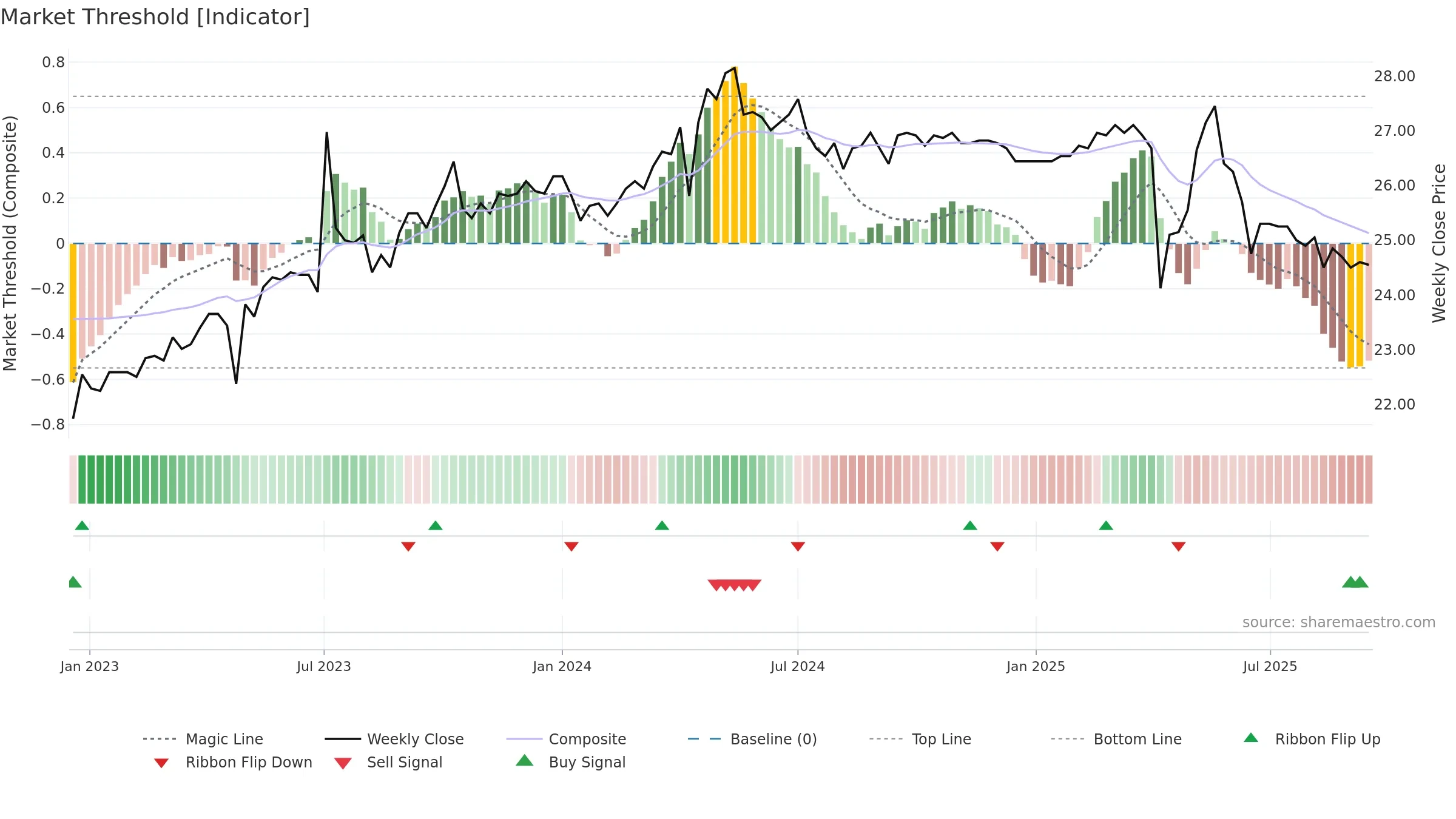The image size is (1456, 819).
Task: Click the yellow bar at chart's far left
Action: coord(73,312)
